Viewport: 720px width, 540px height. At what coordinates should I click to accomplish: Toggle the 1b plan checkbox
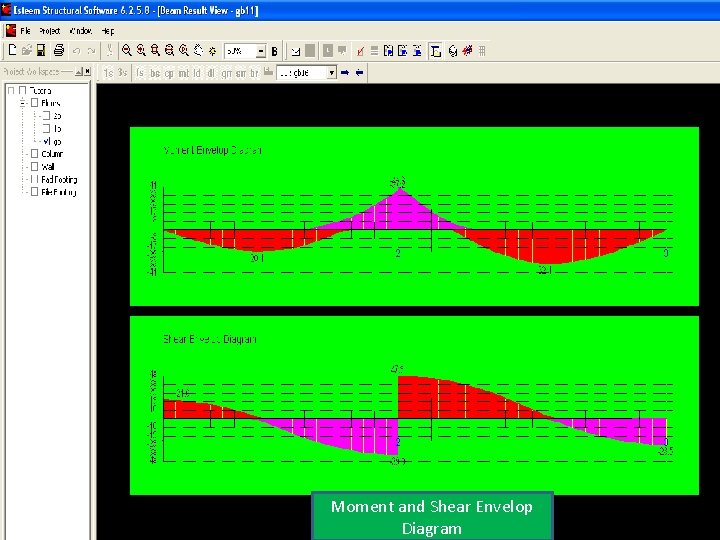point(46,129)
